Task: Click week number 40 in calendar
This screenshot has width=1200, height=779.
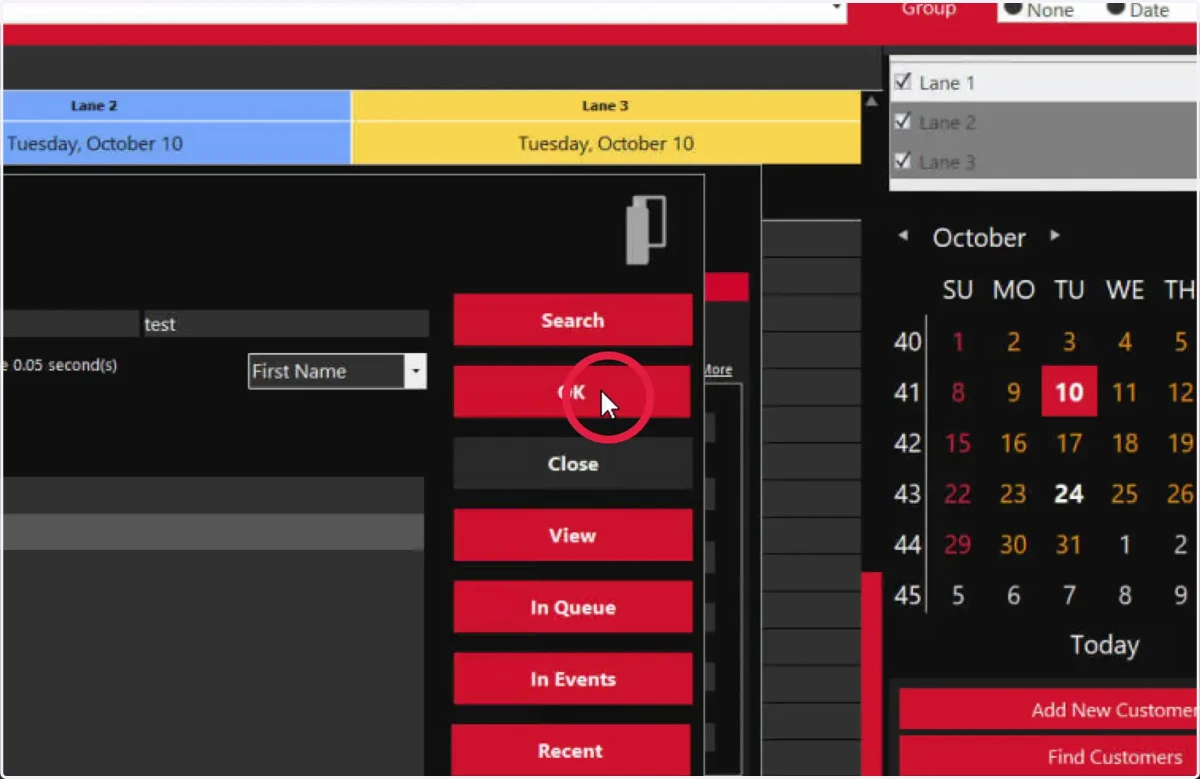Action: click(907, 342)
